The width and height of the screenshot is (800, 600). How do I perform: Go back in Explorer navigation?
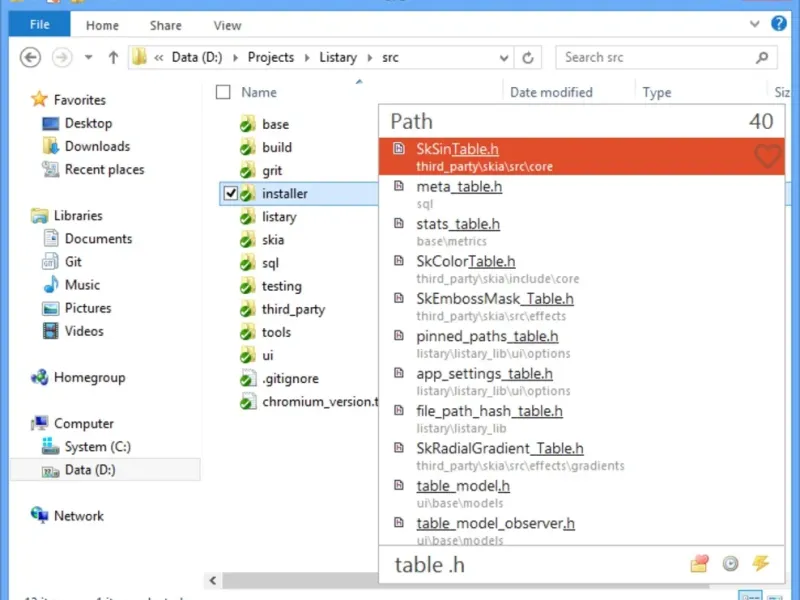pyautogui.click(x=31, y=57)
